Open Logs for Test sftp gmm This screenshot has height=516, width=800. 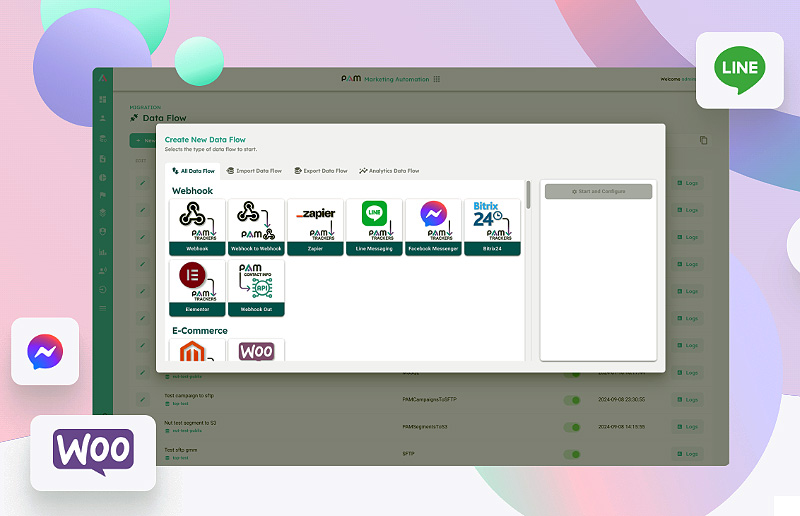click(687, 454)
